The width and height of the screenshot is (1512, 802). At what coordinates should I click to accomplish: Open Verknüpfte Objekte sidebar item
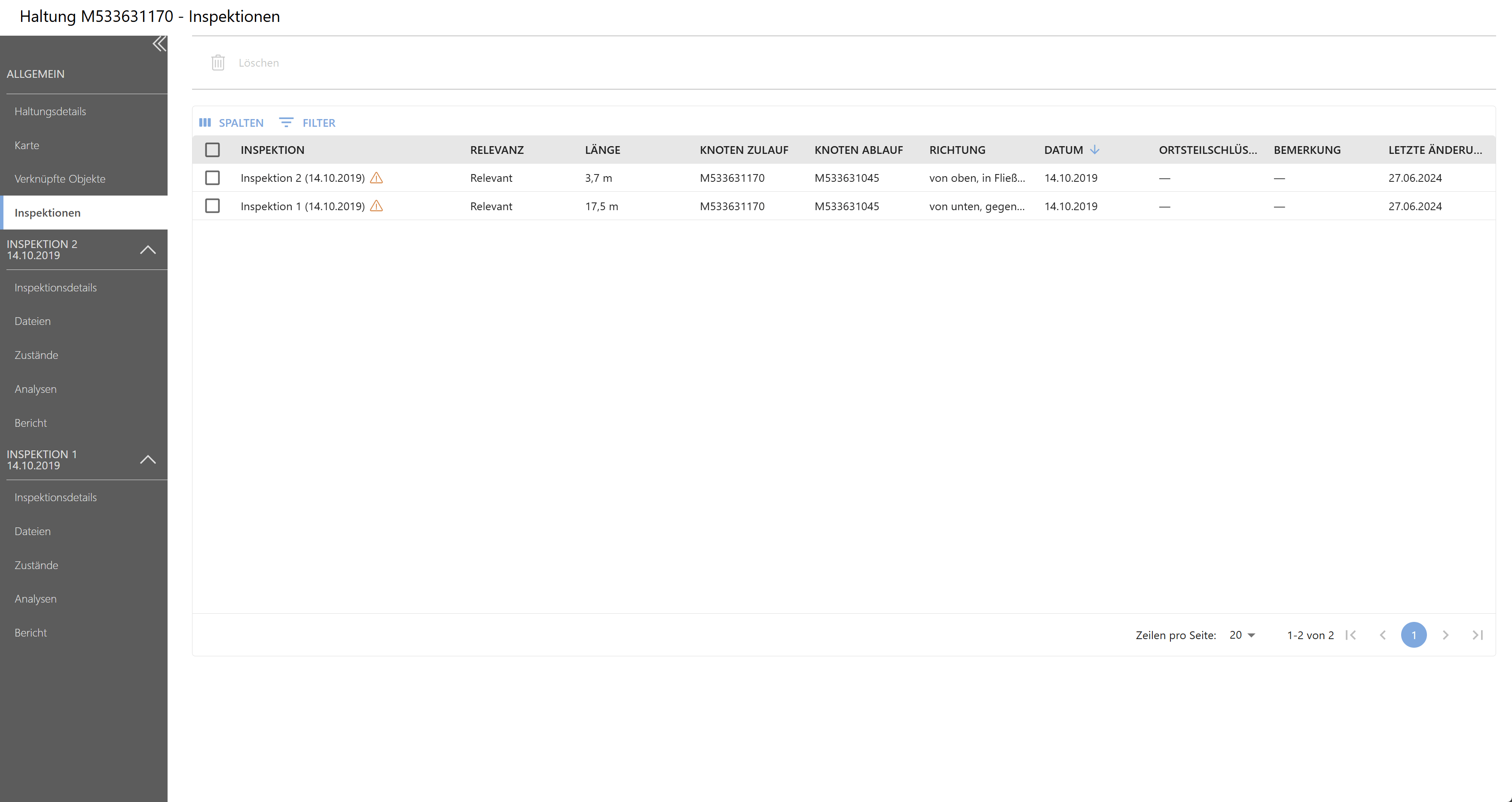(x=60, y=179)
